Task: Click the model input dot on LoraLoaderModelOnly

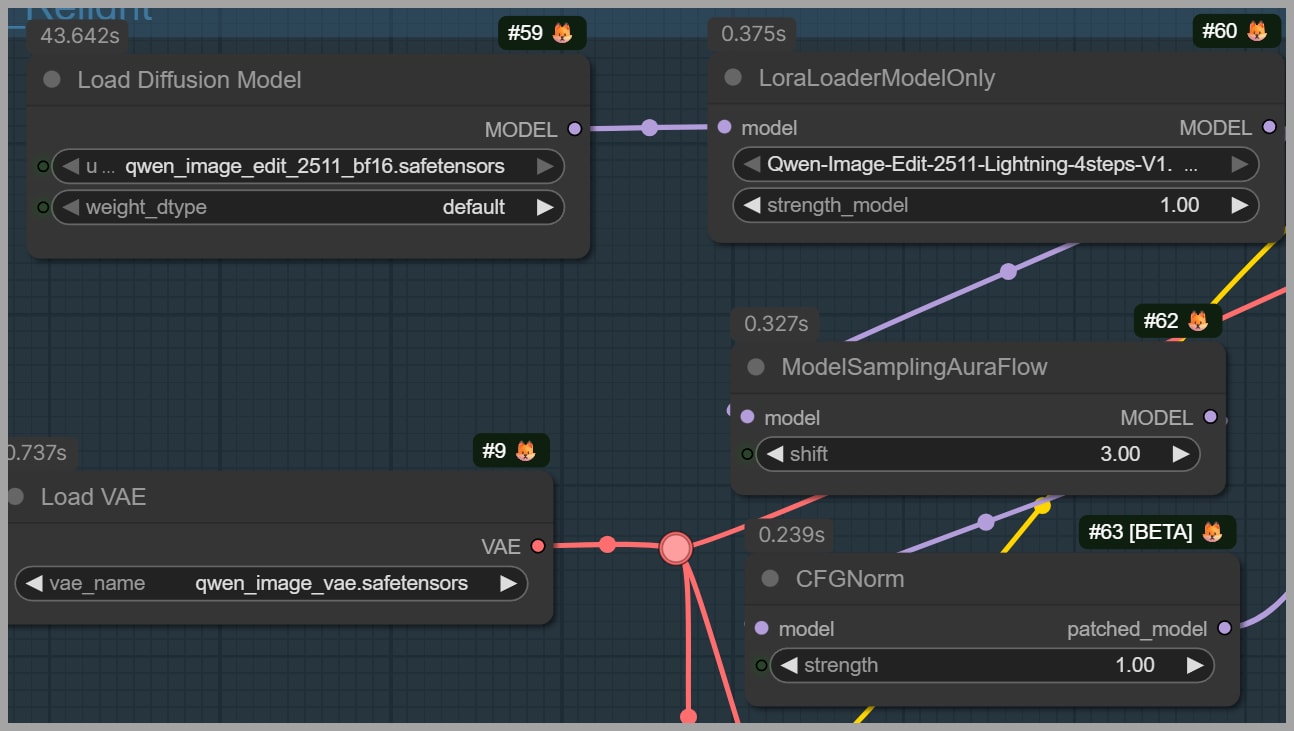Action: (725, 128)
